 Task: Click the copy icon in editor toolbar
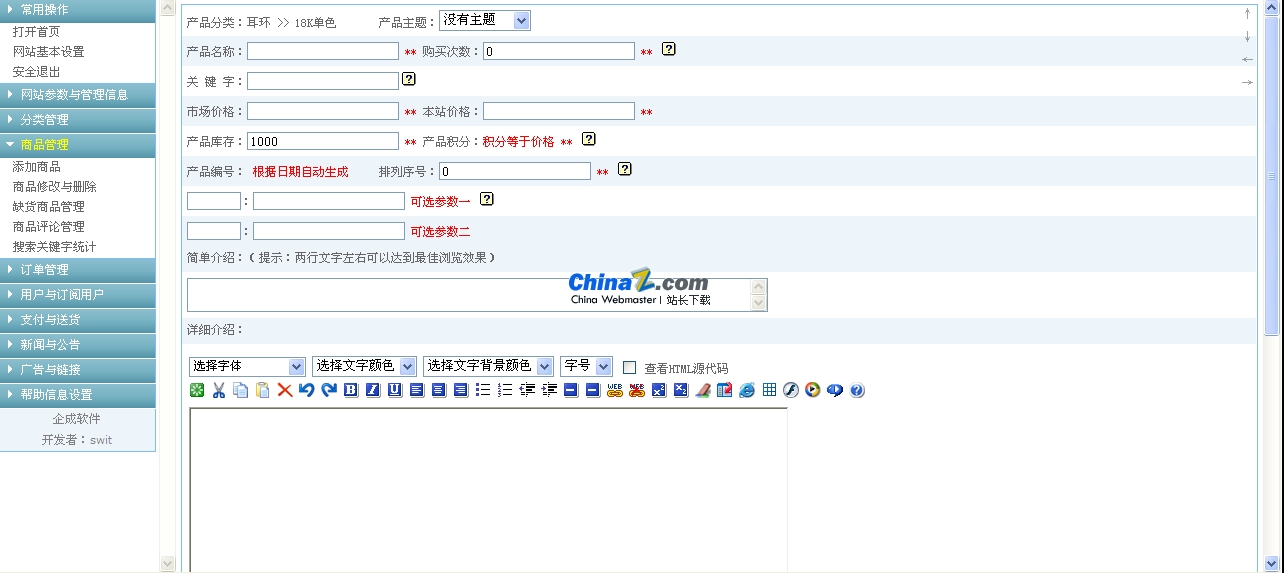click(x=241, y=390)
